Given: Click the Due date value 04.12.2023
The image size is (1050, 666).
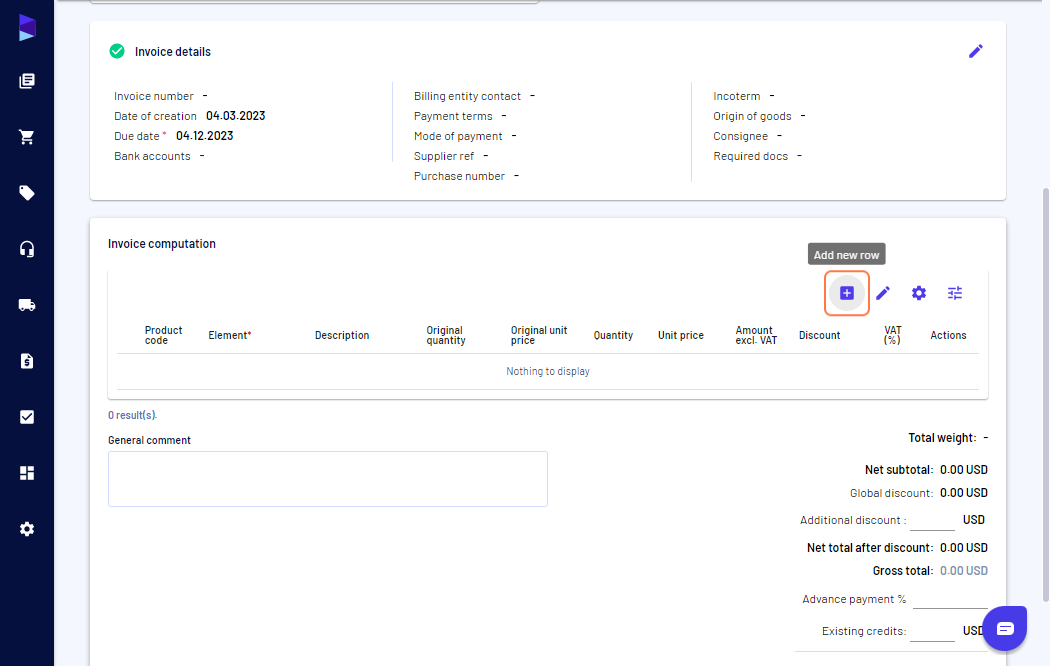Looking at the screenshot, I should tap(204, 136).
